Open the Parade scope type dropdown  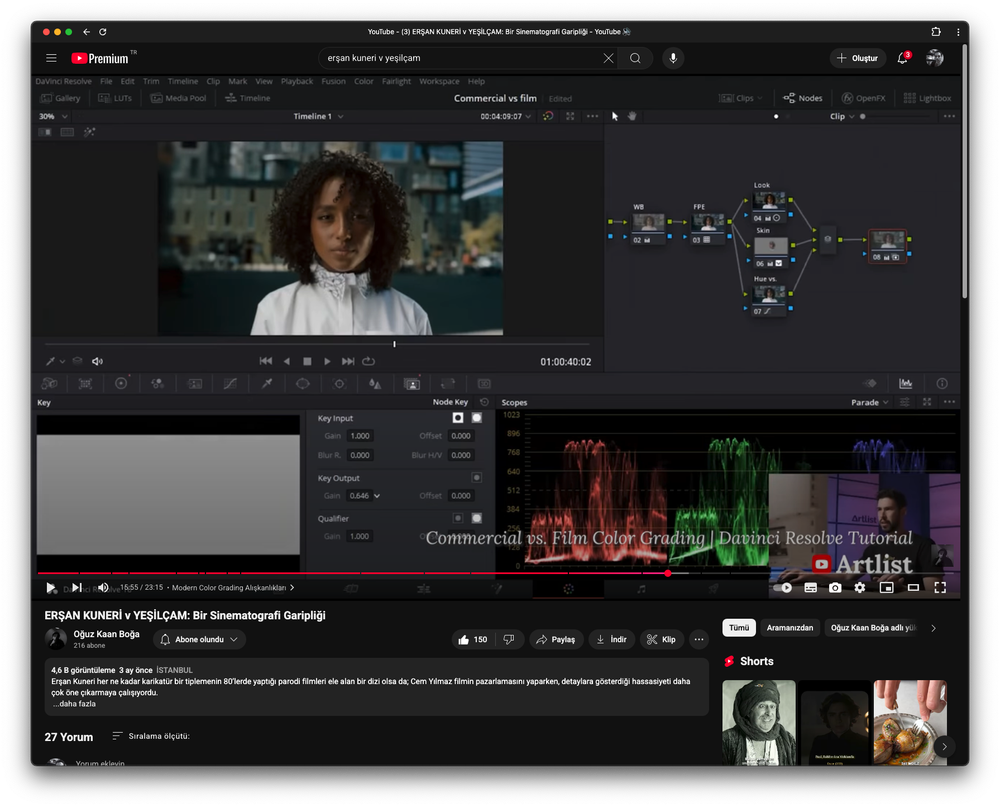point(870,402)
